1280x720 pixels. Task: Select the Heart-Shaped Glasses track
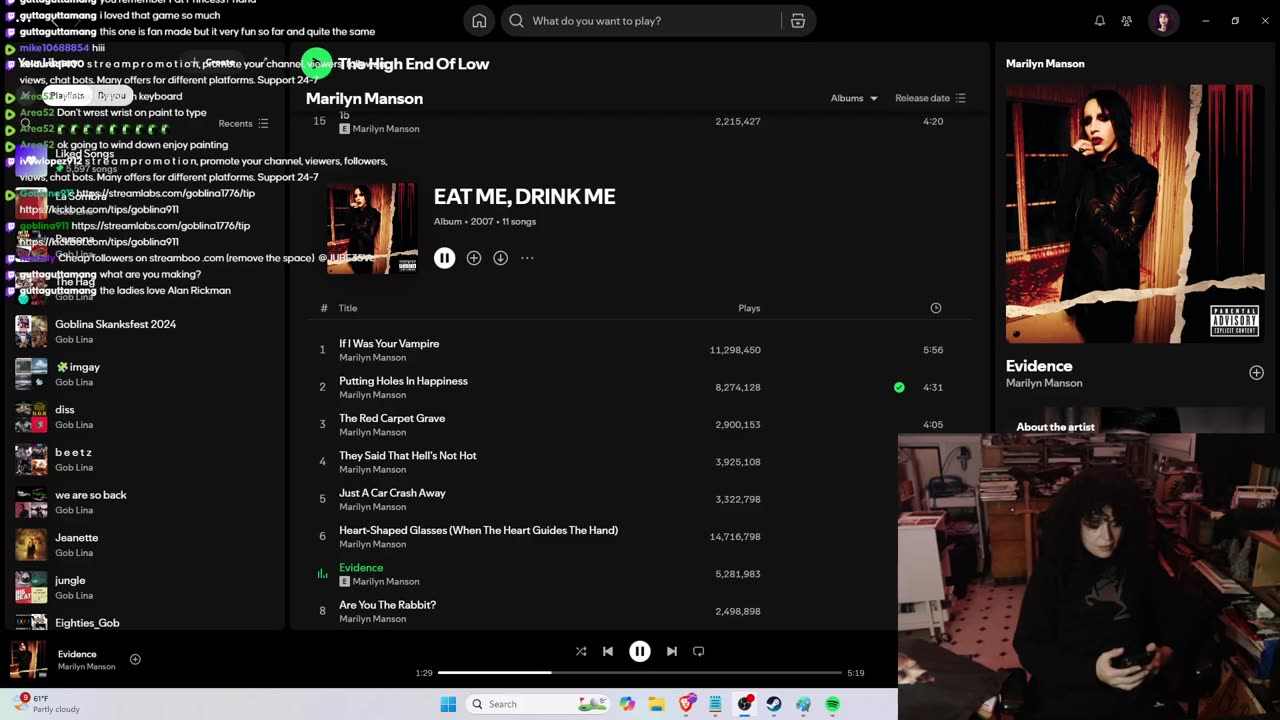click(478, 530)
